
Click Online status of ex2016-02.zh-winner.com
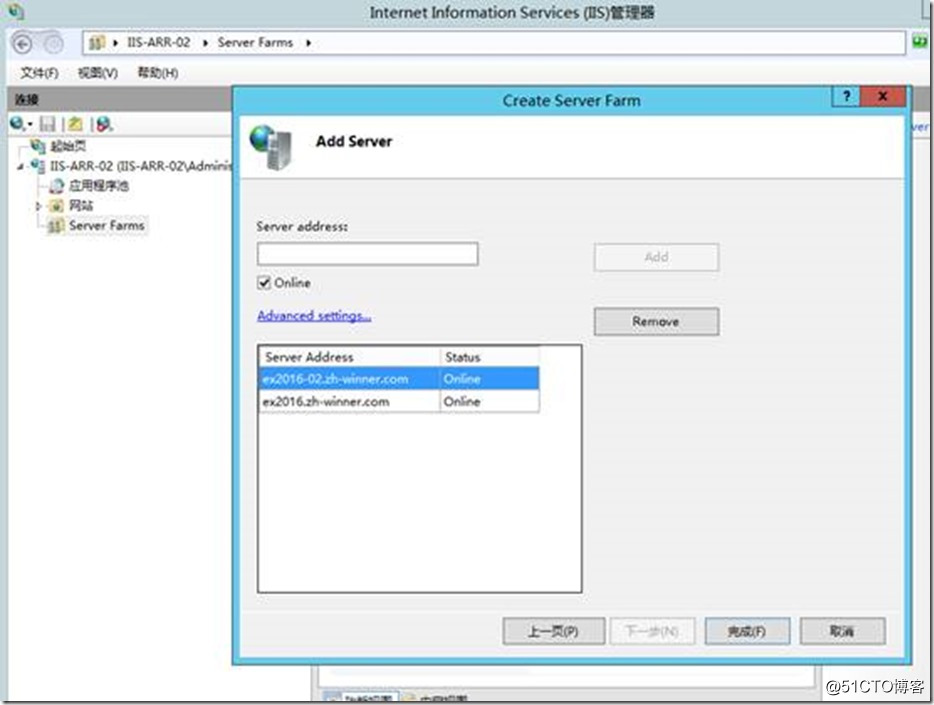tap(462, 379)
